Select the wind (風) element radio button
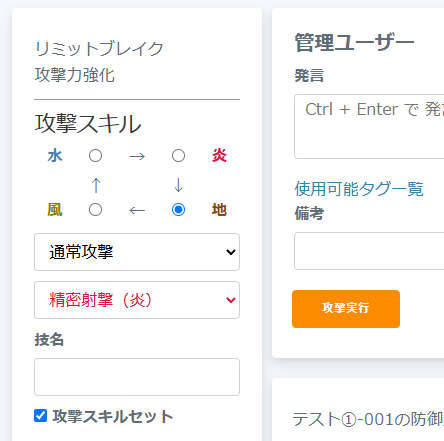The image size is (444, 441). pos(95,210)
